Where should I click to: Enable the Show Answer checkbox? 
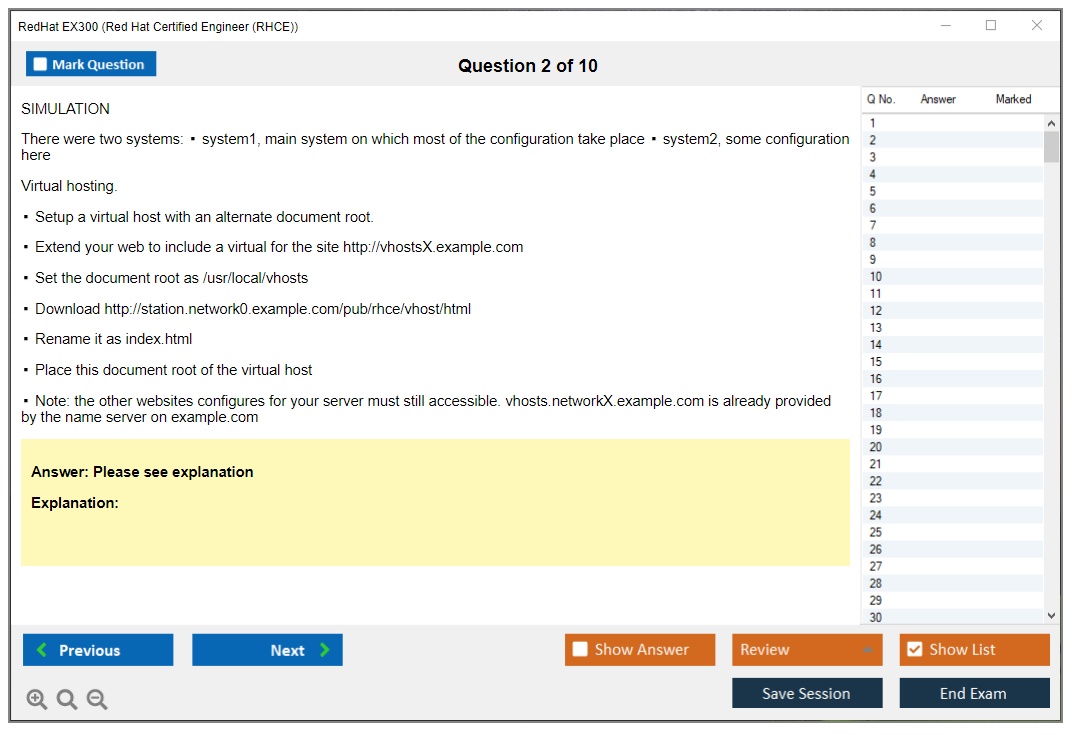tap(580, 650)
